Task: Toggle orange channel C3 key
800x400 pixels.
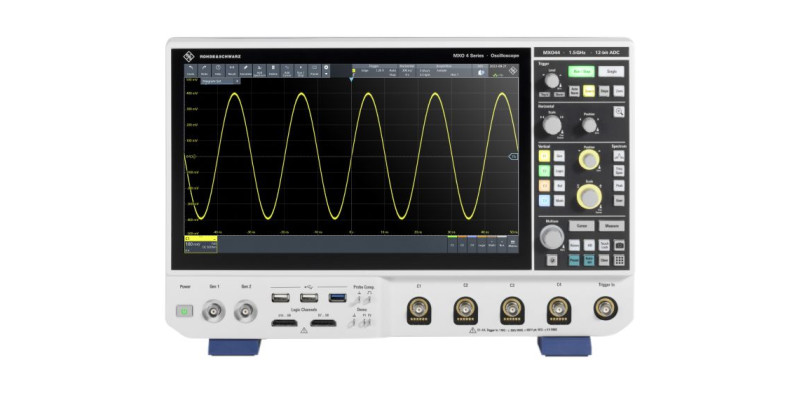Action: [x=545, y=186]
